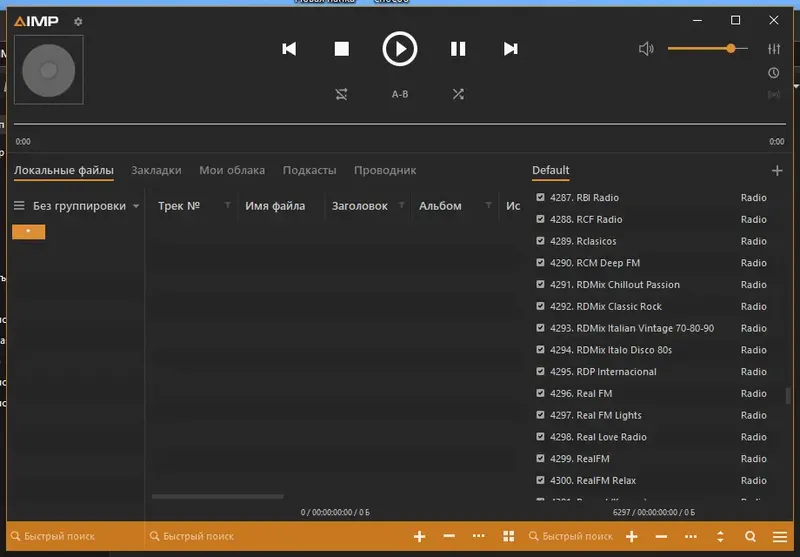
Task: Pause playback
Action: coord(458,49)
